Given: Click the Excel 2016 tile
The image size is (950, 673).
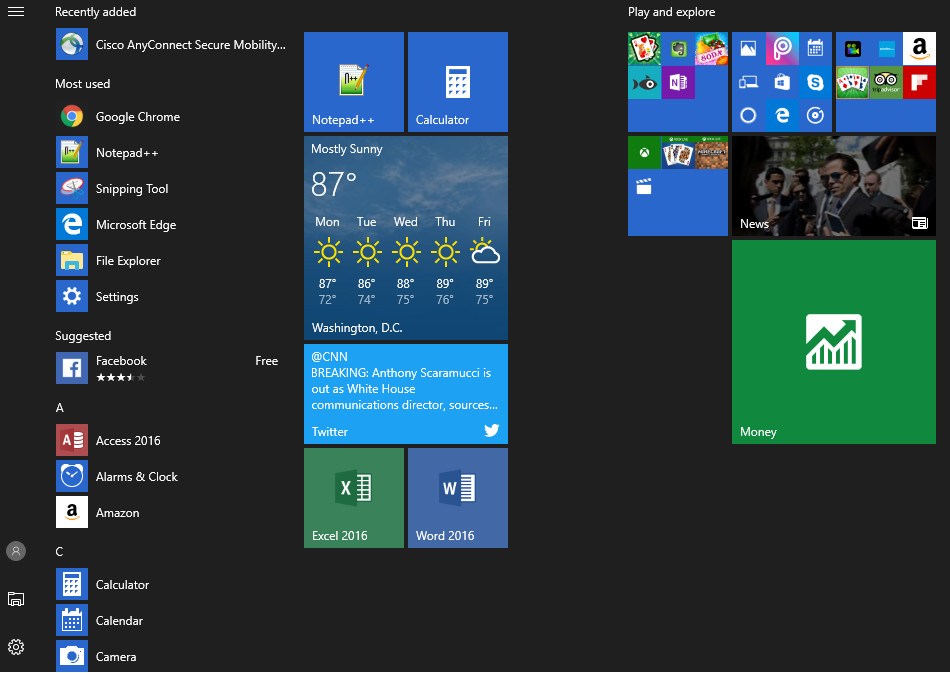Looking at the screenshot, I should click(x=354, y=498).
